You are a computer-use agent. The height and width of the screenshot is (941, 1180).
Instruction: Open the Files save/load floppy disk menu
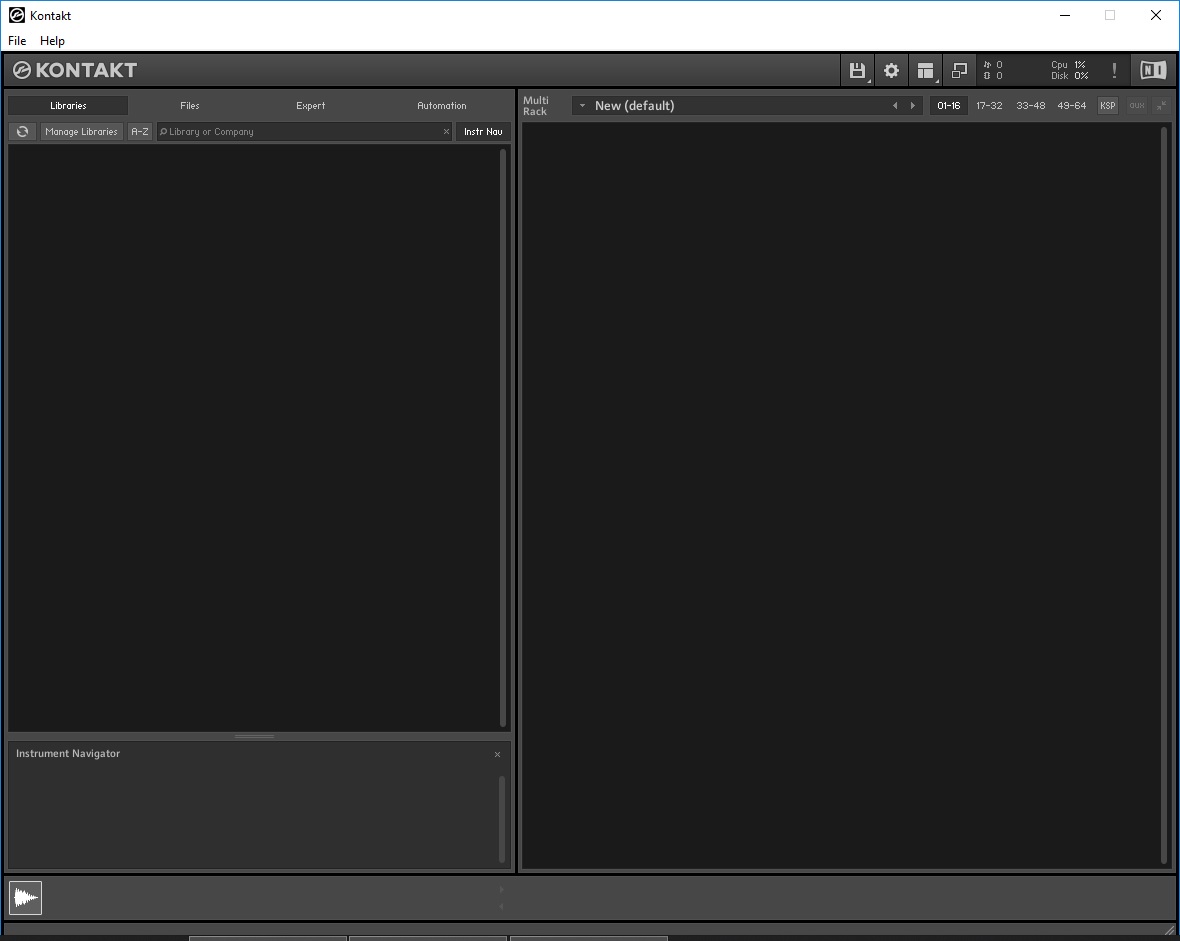(x=857, y=70)
